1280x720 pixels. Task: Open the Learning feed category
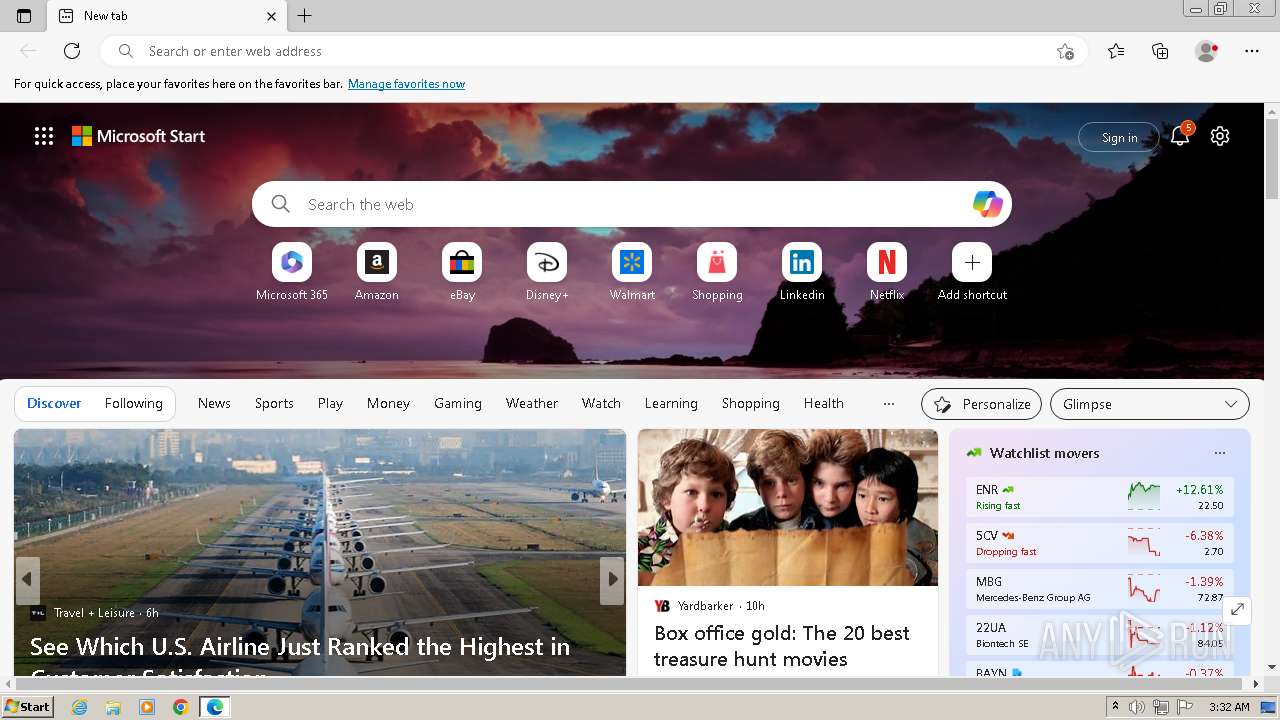click(671, 403)
